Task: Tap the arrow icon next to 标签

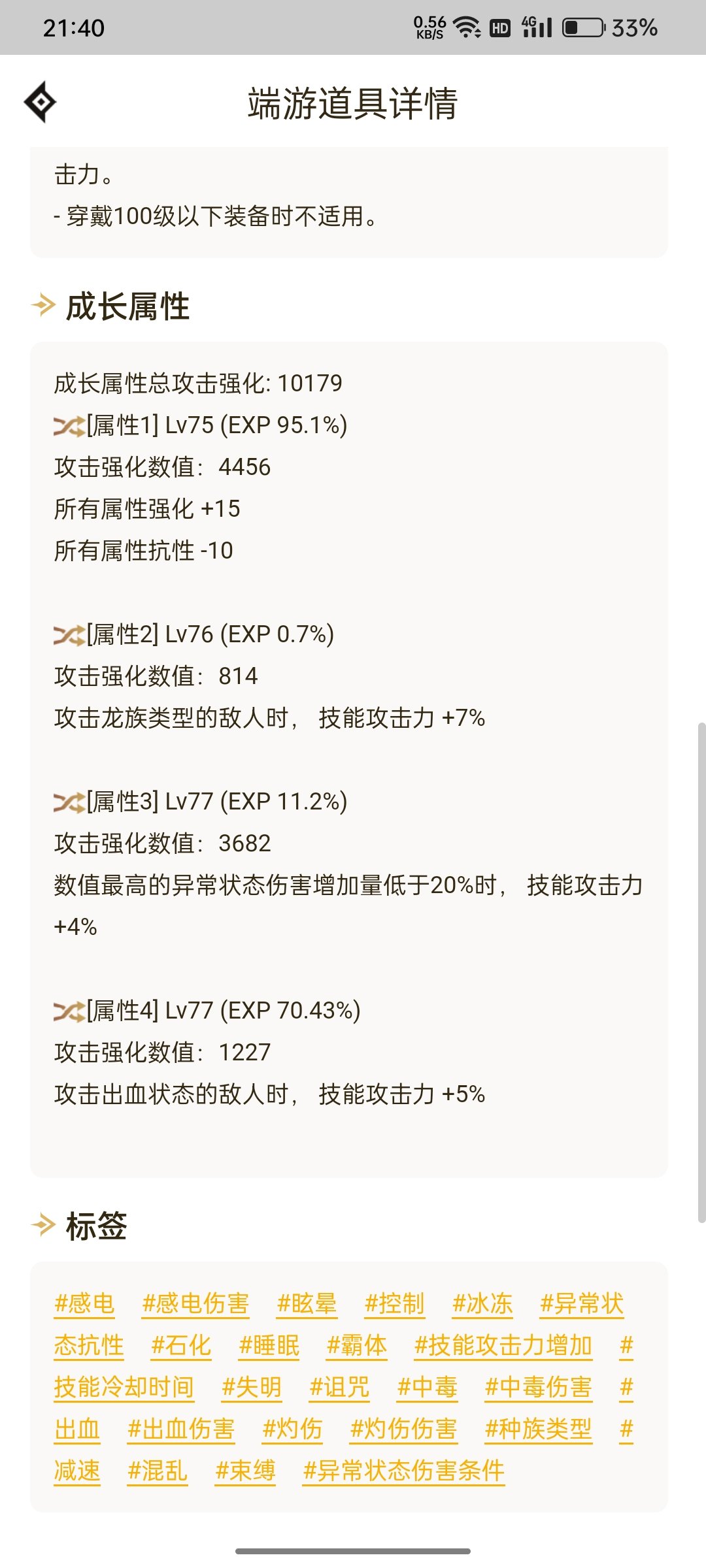Action: click(x=44, y=1225)
